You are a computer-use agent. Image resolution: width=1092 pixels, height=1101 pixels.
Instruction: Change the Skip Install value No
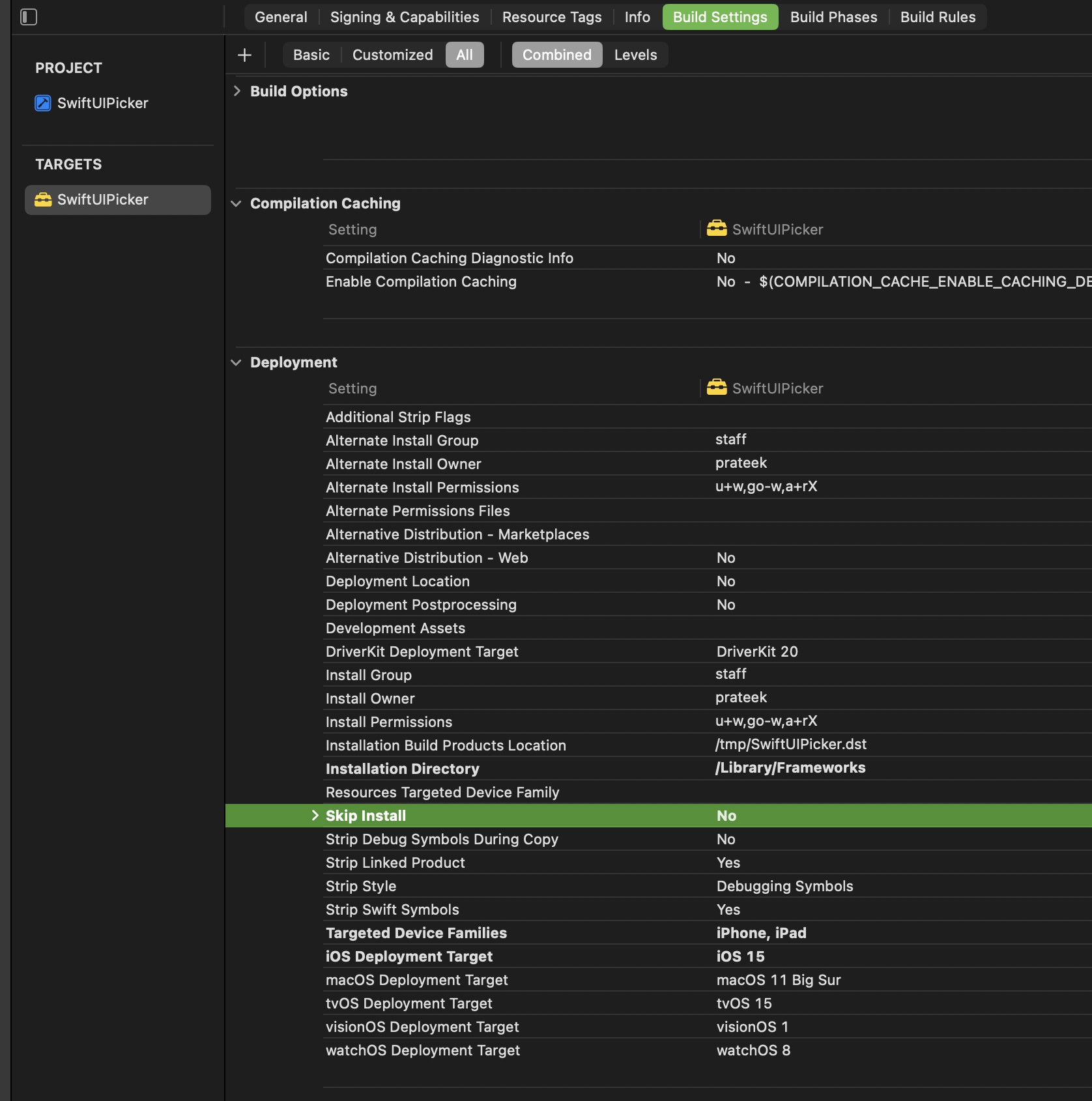tap(726, 816)
